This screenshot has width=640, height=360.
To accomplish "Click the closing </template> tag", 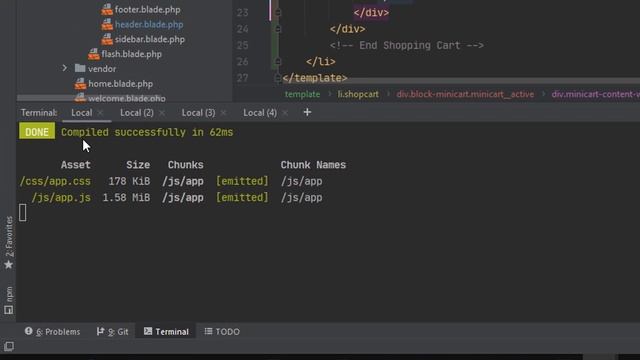I will point(315,78).
